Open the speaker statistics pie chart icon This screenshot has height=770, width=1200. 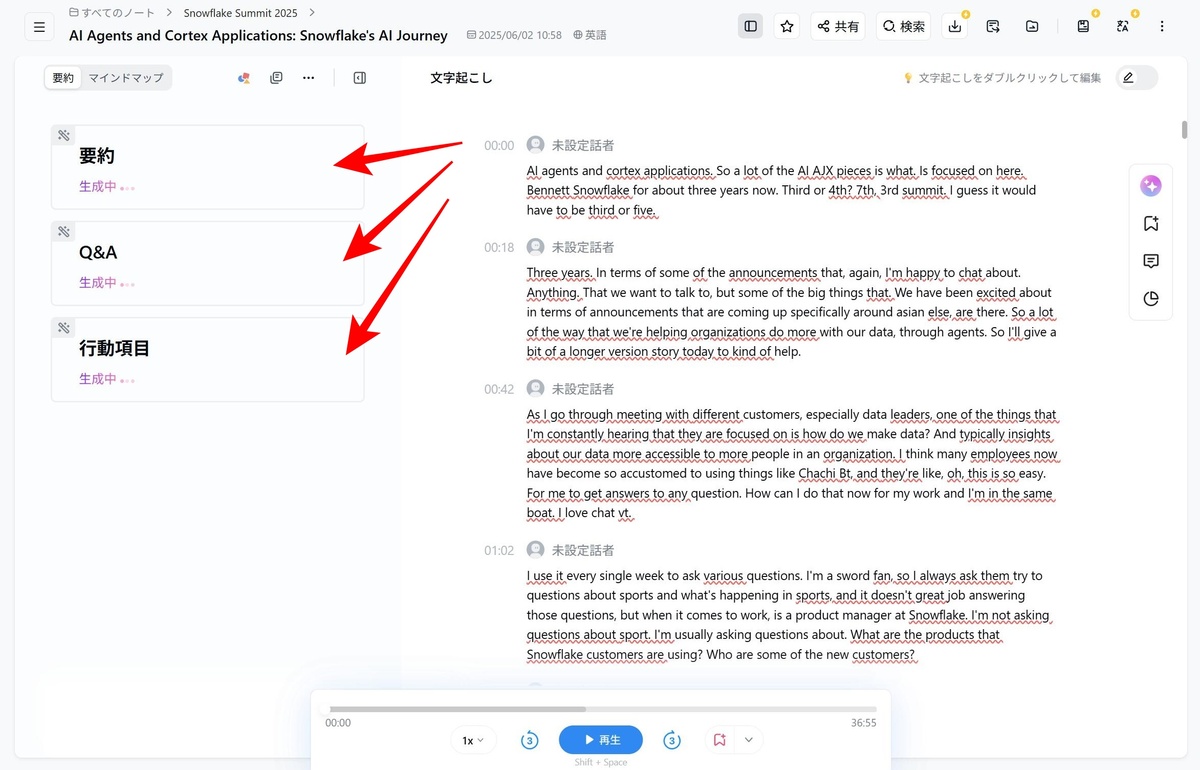tap(1151, 299)
